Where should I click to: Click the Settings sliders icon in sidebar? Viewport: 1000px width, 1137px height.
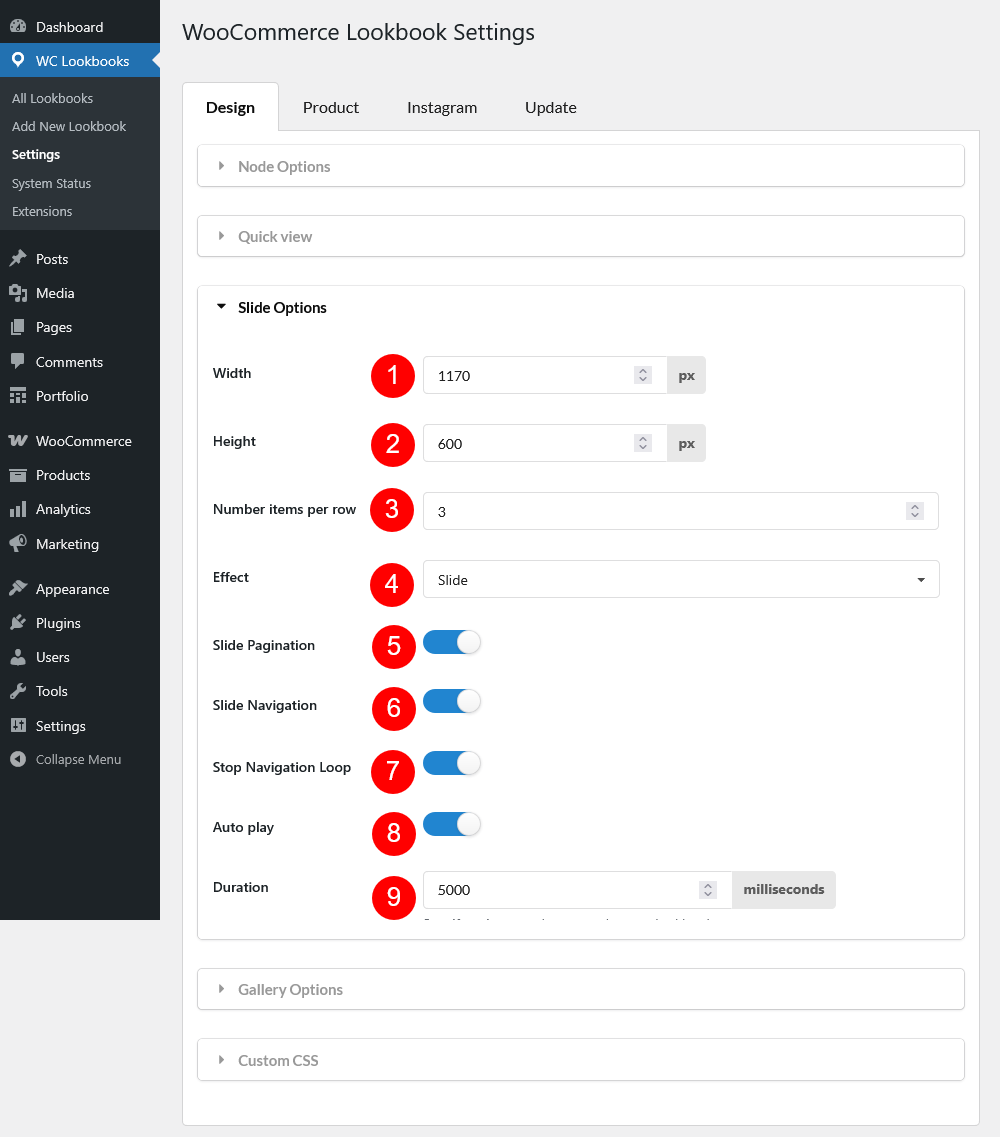tap(18, 725)
